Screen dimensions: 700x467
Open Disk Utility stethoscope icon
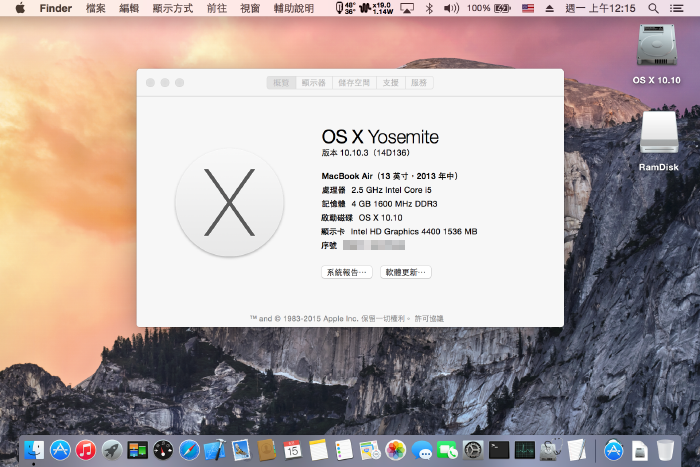point(550,450)
